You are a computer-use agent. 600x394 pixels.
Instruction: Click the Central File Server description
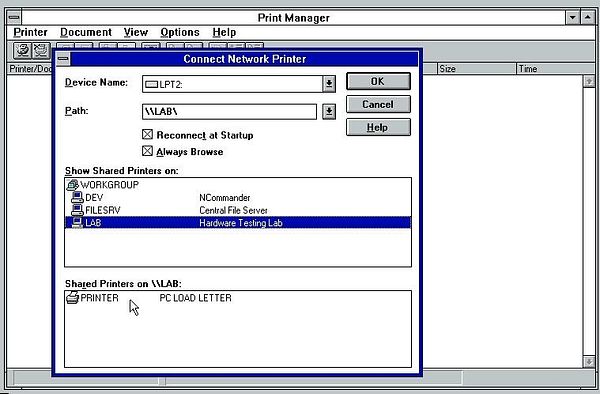coord(233,210)
